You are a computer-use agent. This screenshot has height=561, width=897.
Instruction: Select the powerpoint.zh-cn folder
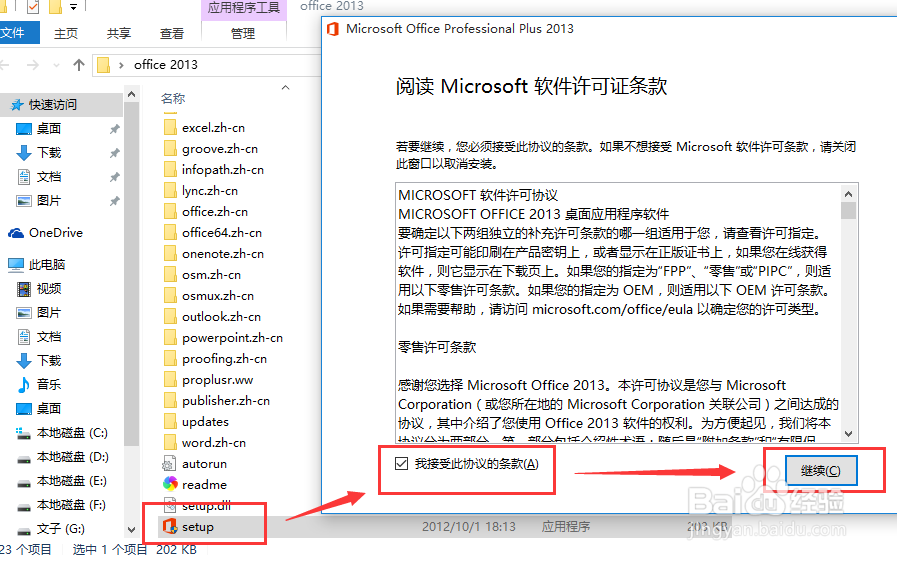coord(232,338)
